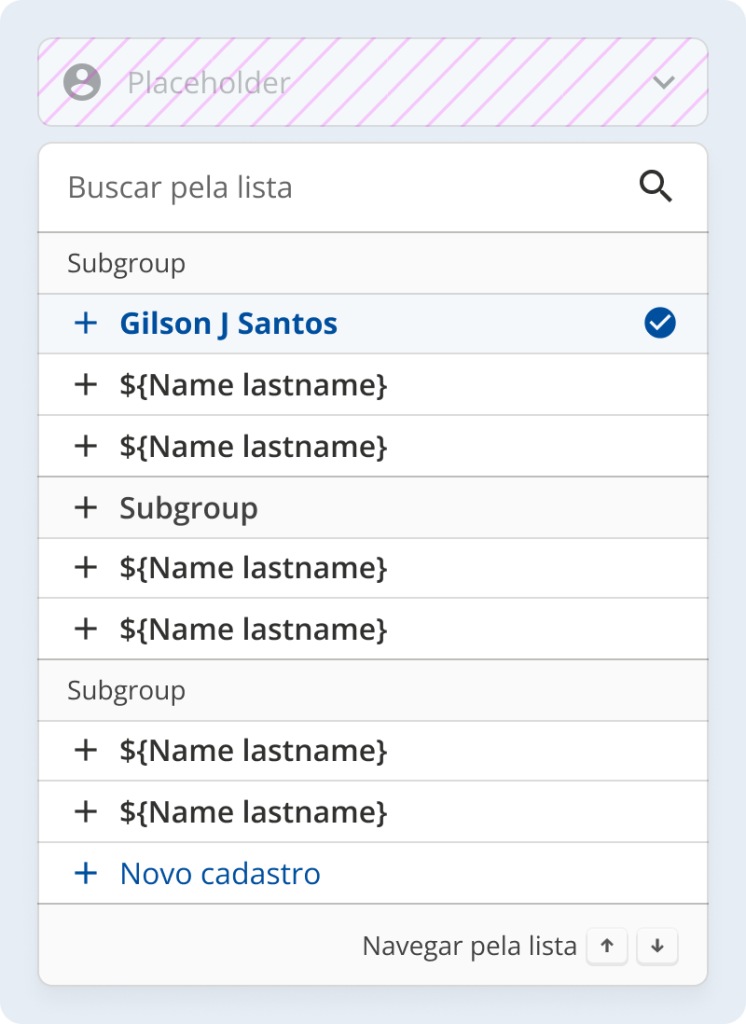
Task: Click the Navegar pela lista label
Action: pos(469,946)
